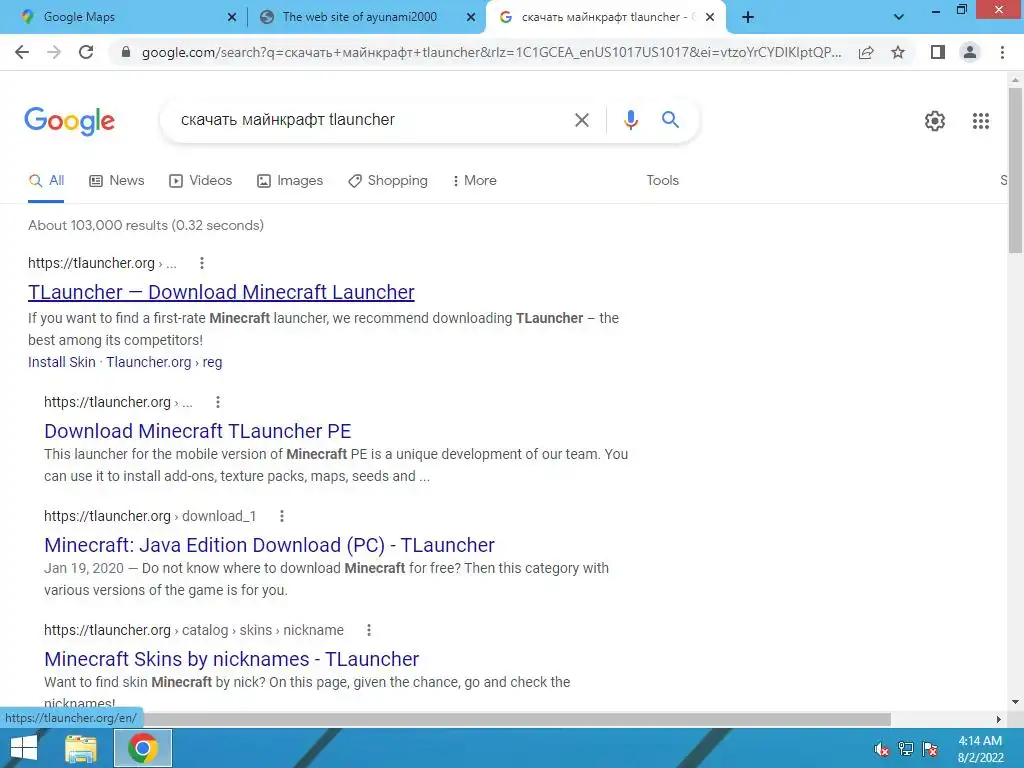Screen dimensions: 1024x768
Task: Bookmark this page with the star icon
Action: pos(898,52)
